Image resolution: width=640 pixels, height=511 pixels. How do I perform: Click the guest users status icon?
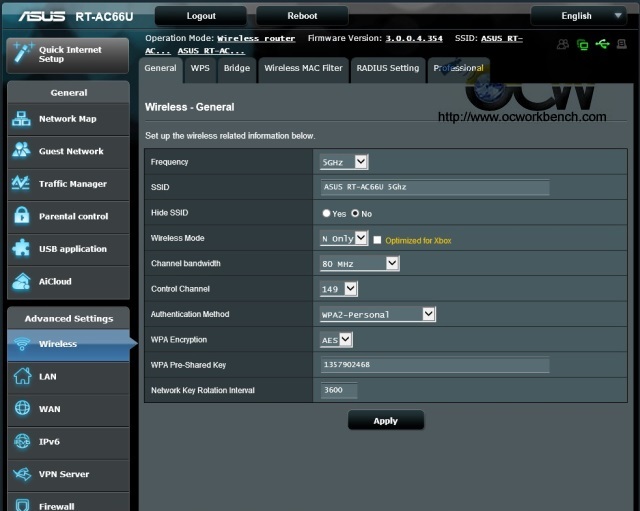pos(563,44)
